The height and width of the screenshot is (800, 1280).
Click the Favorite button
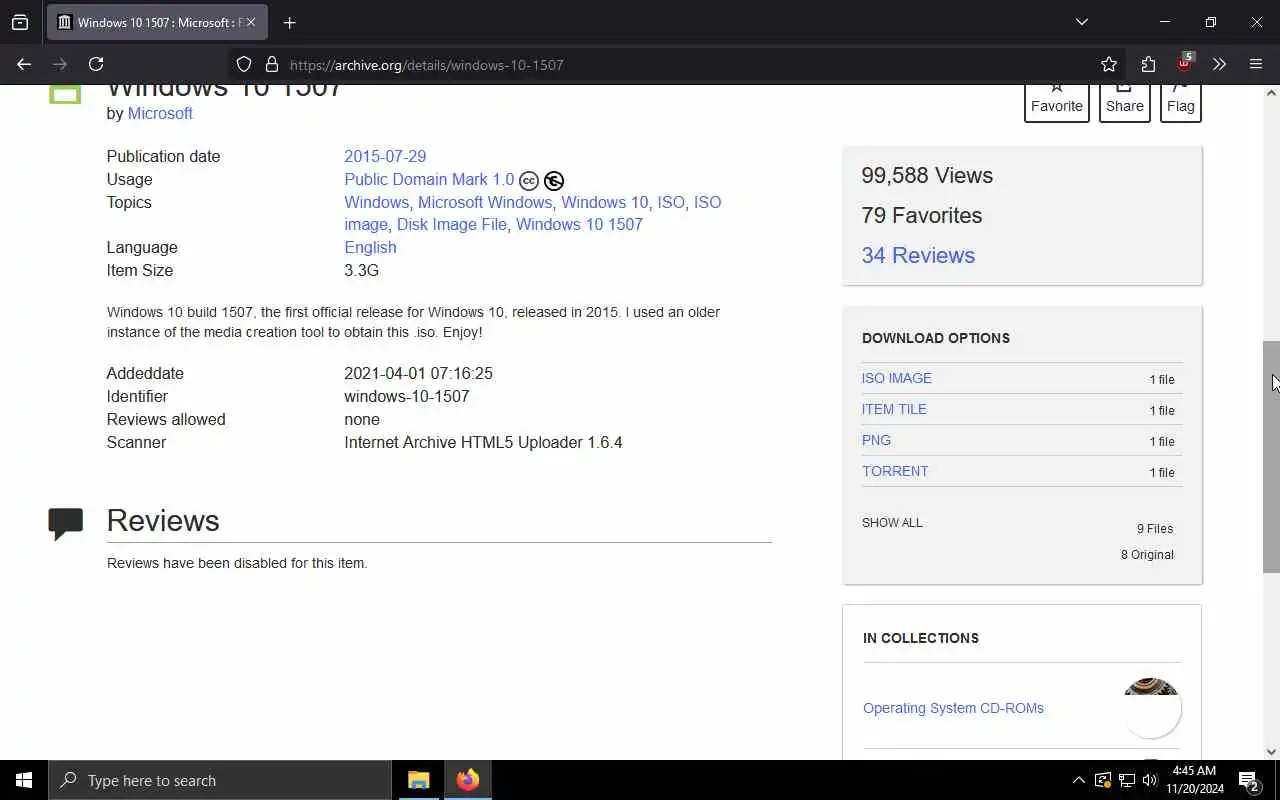tap(1057, 102)
